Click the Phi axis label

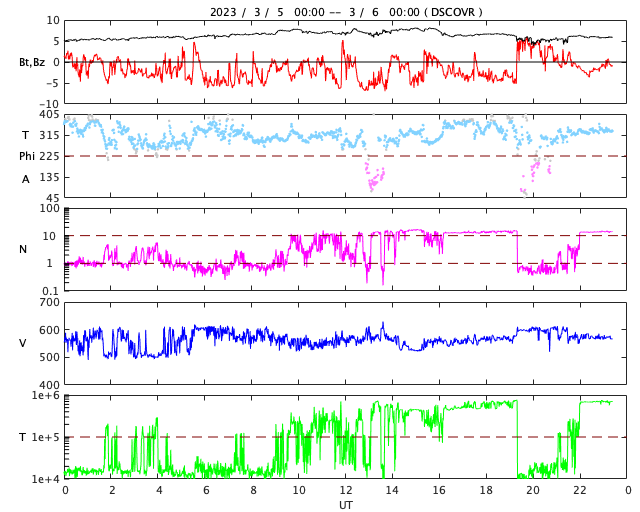[27, 156]
